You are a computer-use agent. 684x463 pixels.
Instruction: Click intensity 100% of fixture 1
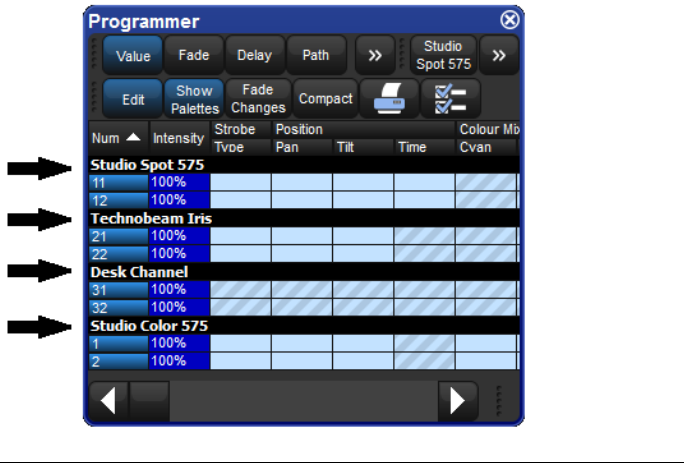(180, 343)
